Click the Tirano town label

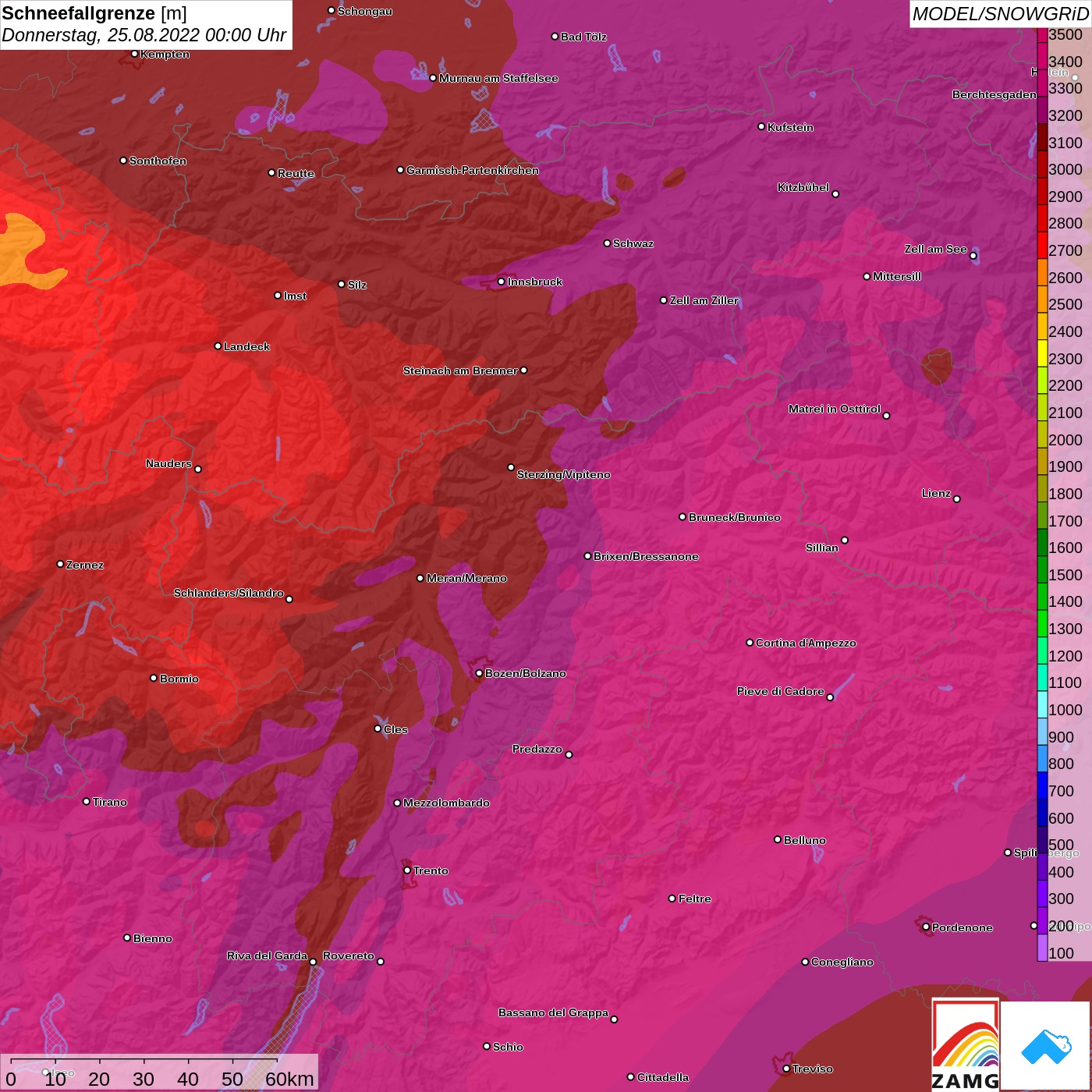pos(109,802)
